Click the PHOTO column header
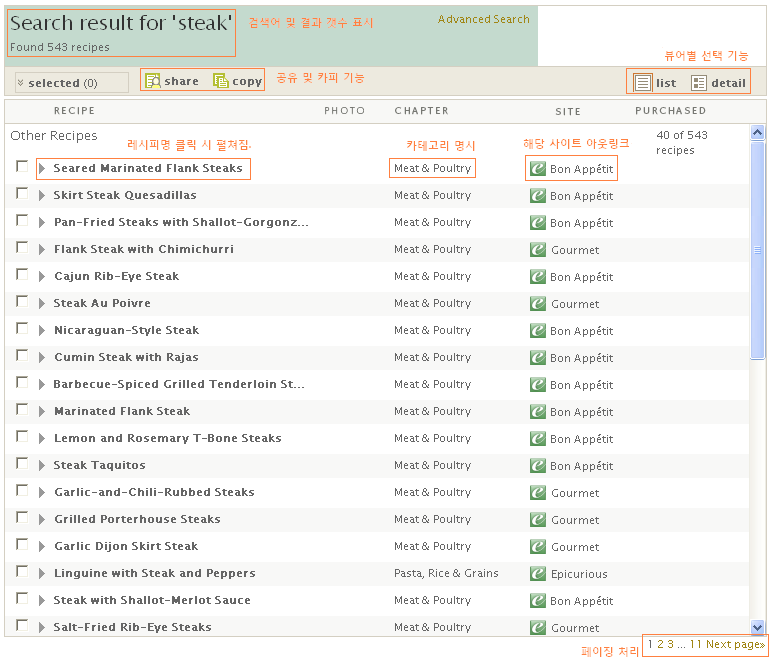The width and height of the screenshot is (774, 663). [344, 111]
